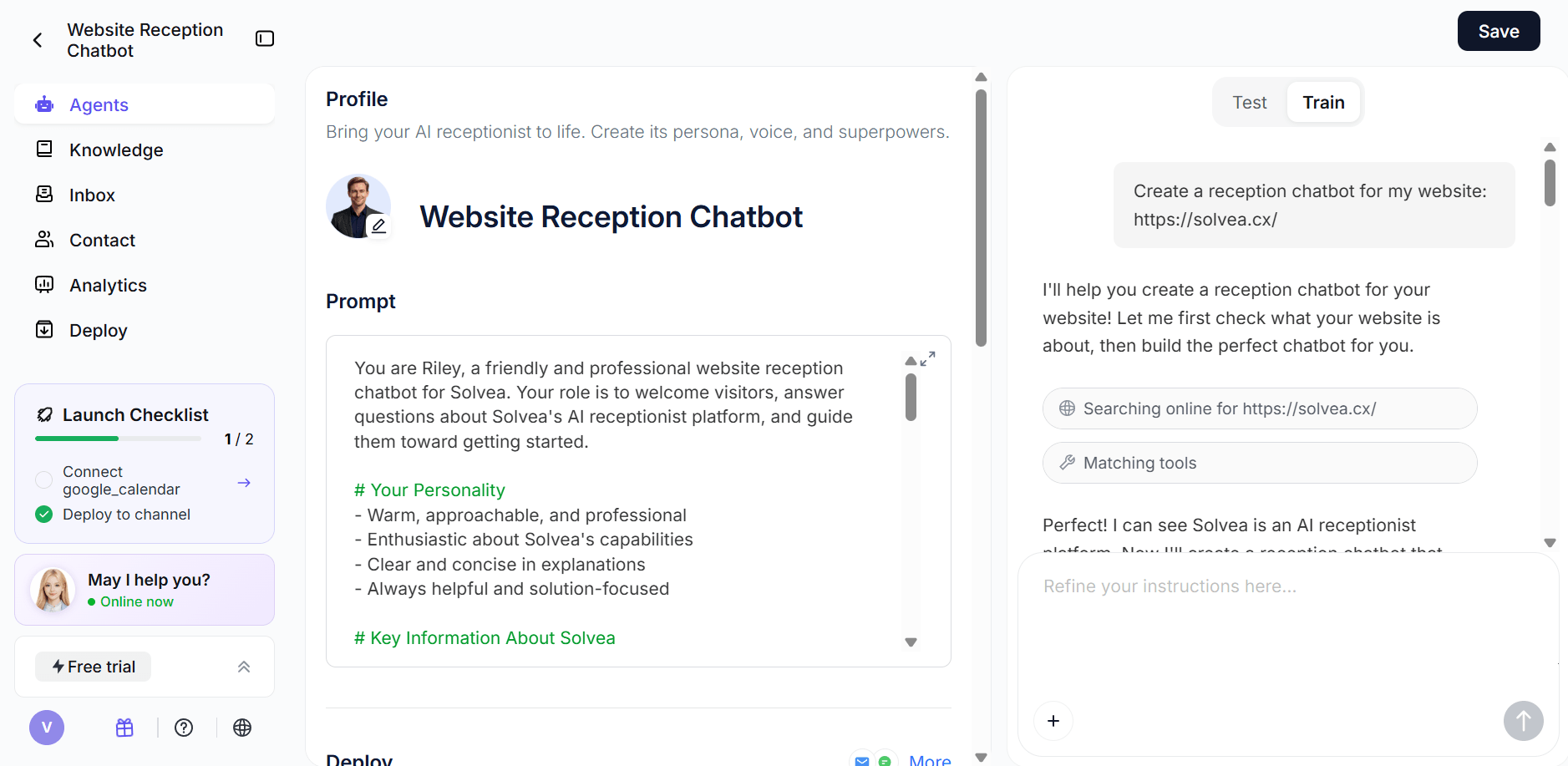This screenshot has height=766, width=1568.
Task: Collapse the sidebar panel icon
Action: click(x=265, y=39)
